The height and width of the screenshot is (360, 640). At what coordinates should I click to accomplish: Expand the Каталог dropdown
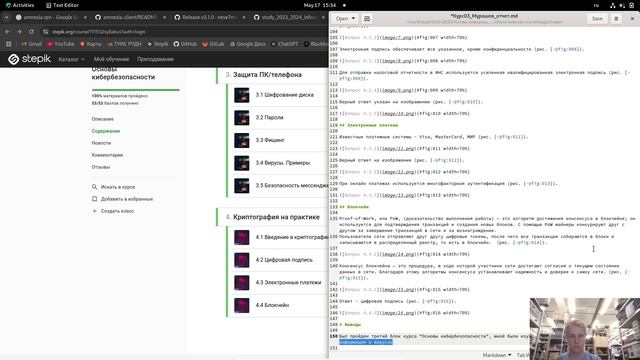[x=71, y=59]
